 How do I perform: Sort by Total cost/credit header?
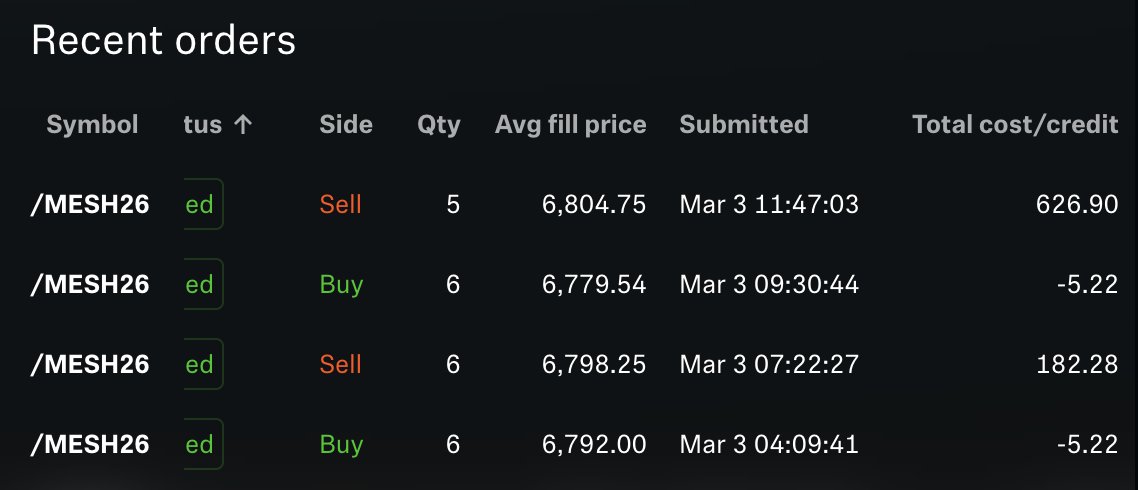click(x=1015, y=125)
